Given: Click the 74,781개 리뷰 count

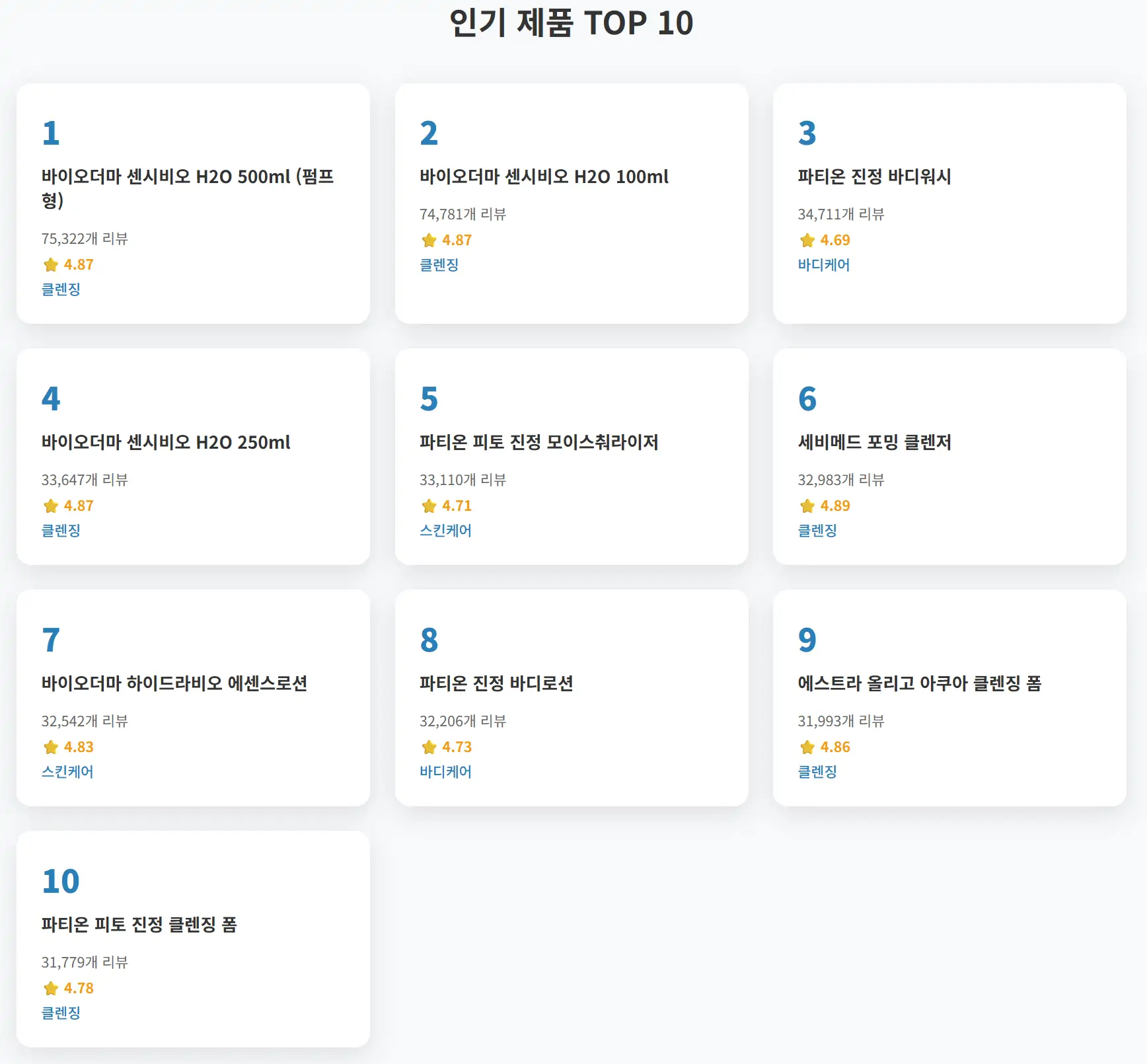Looking at the screenshot, I should (x=462, y=214).
